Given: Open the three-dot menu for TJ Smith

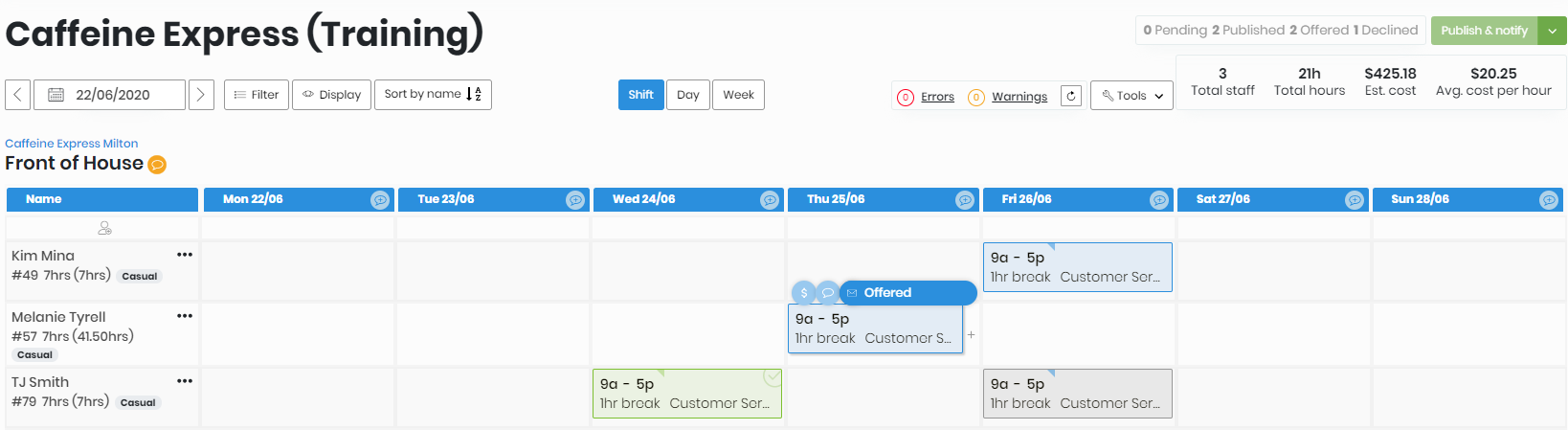Looking at the screenshot, I should 185,381.
